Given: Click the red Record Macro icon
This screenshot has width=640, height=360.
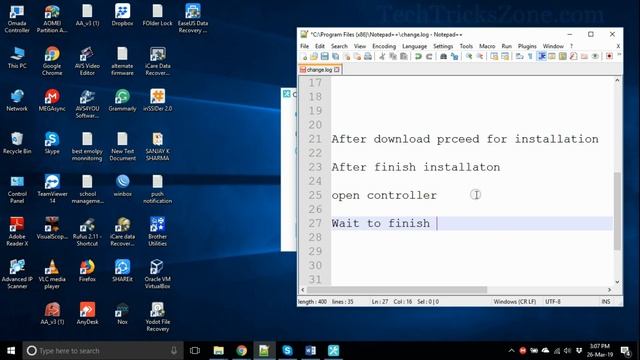Looking at the screenshot, I should pos(609,57).
